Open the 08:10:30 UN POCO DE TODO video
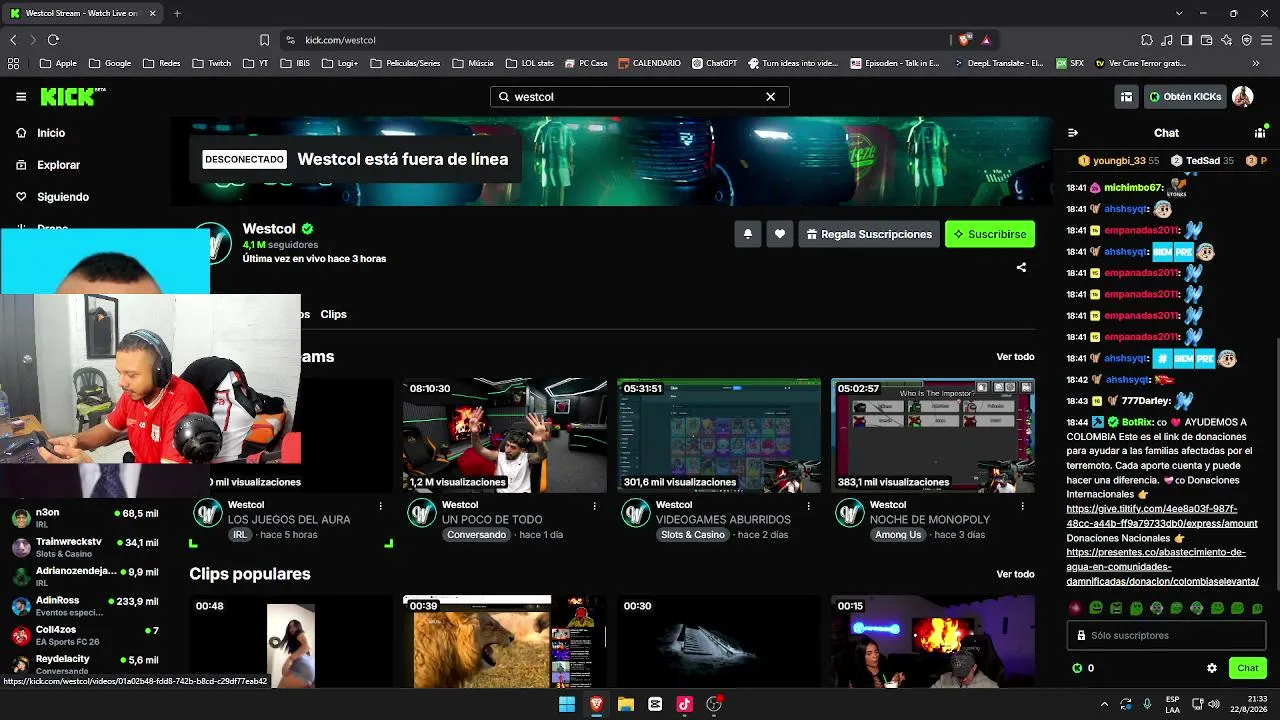This screenshot has height=720, width=1280. (x=505, y=436)
